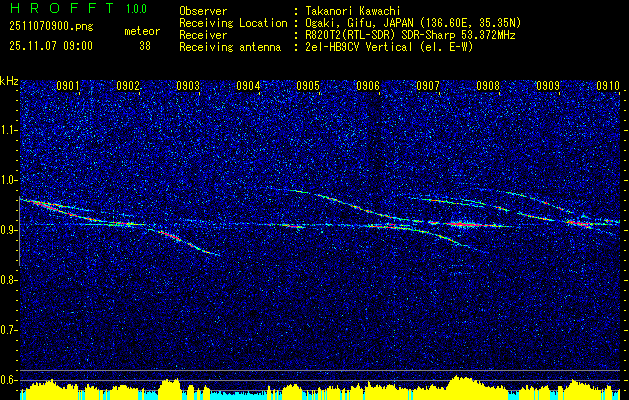The height and width of the screenshot is (400, 629).
Task: Click the 0.6 kHz axis label
Action: coord(9,380)
